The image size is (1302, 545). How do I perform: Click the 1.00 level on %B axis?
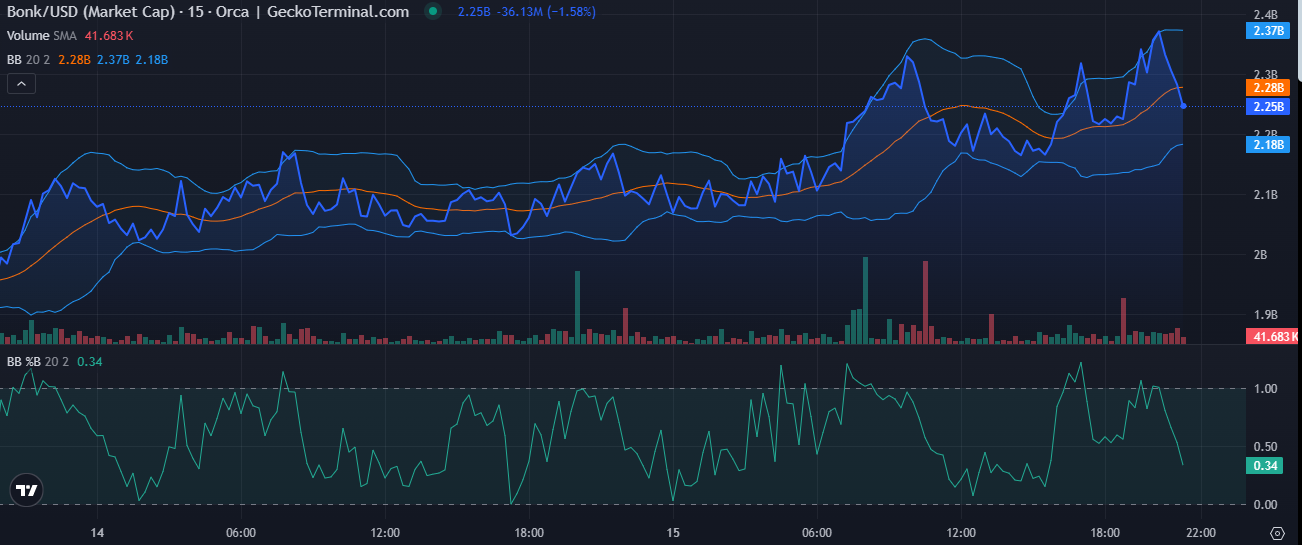pos(1265,389)
